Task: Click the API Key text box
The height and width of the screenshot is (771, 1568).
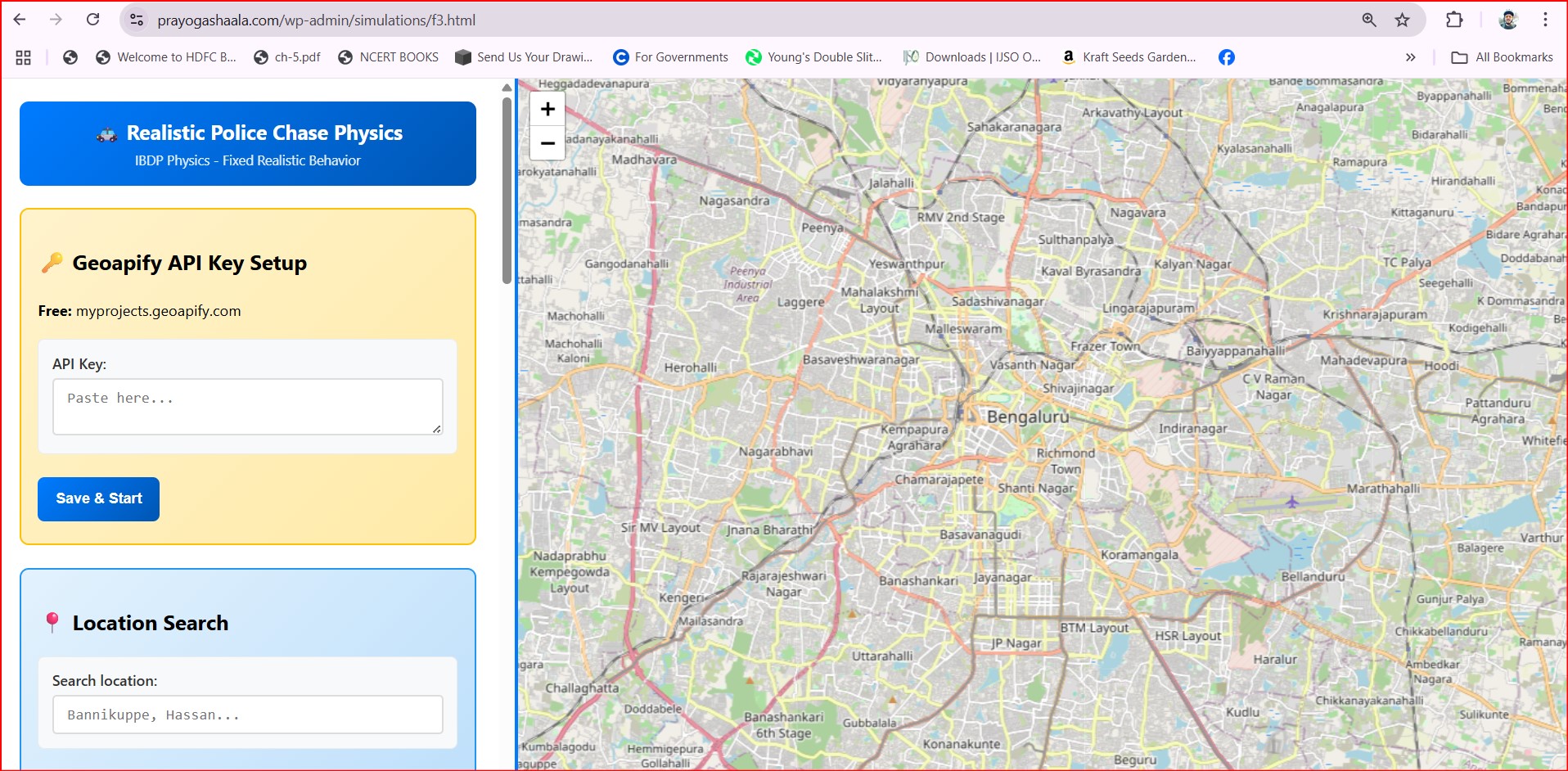Action: (x=247, y=406)
